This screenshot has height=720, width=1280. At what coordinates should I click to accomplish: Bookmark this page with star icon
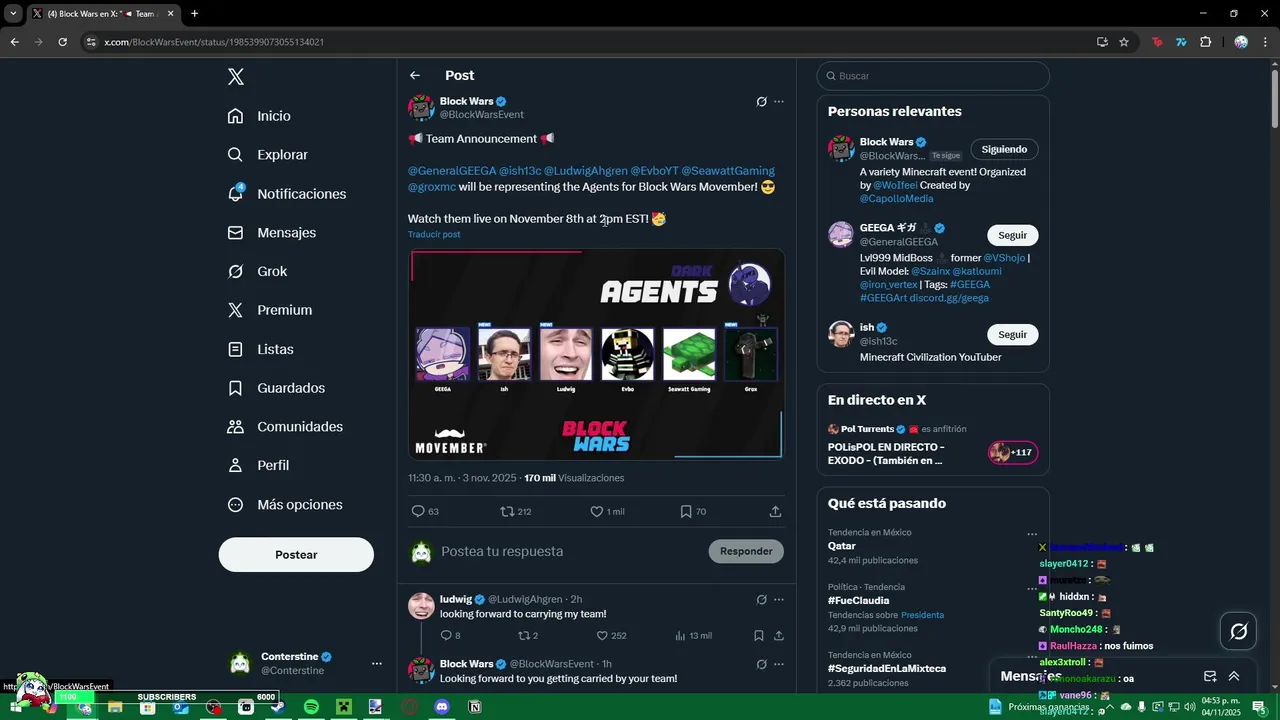[x=1124, y=42]
